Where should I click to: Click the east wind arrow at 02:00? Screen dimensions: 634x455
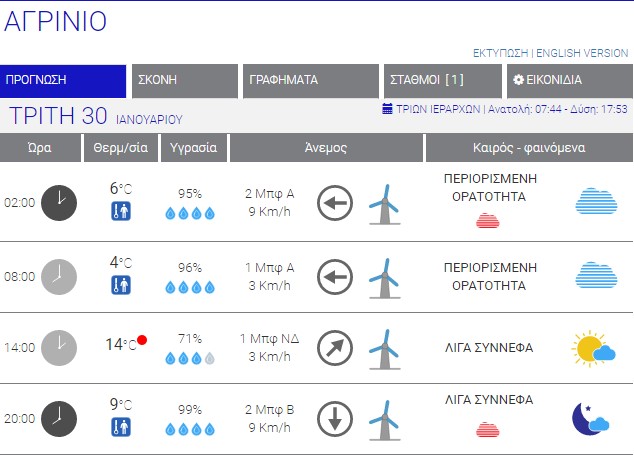coord(335,204)
